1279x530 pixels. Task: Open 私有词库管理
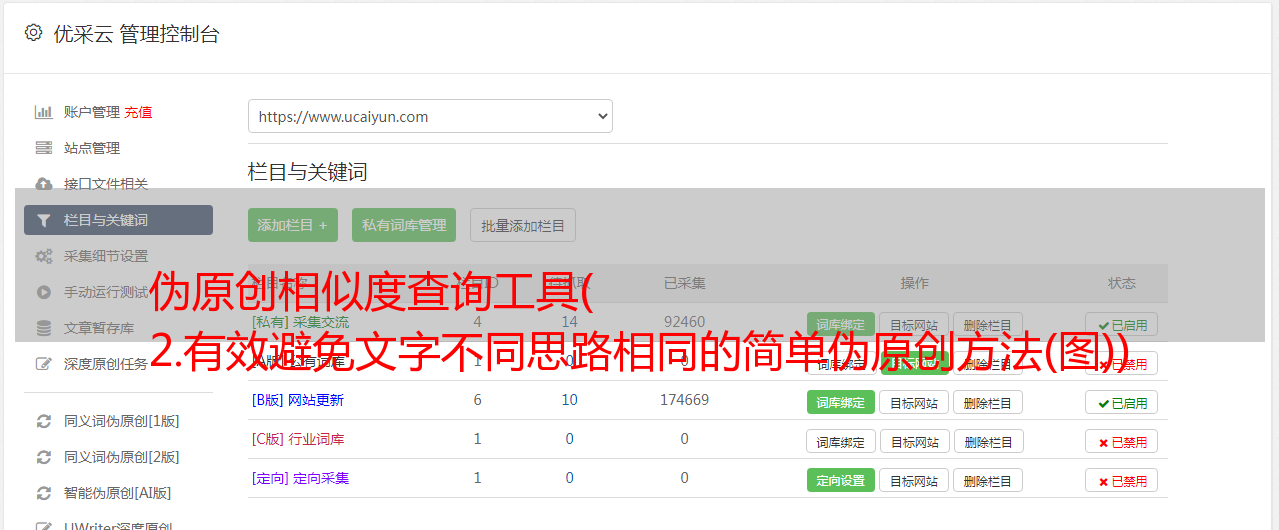404,225
